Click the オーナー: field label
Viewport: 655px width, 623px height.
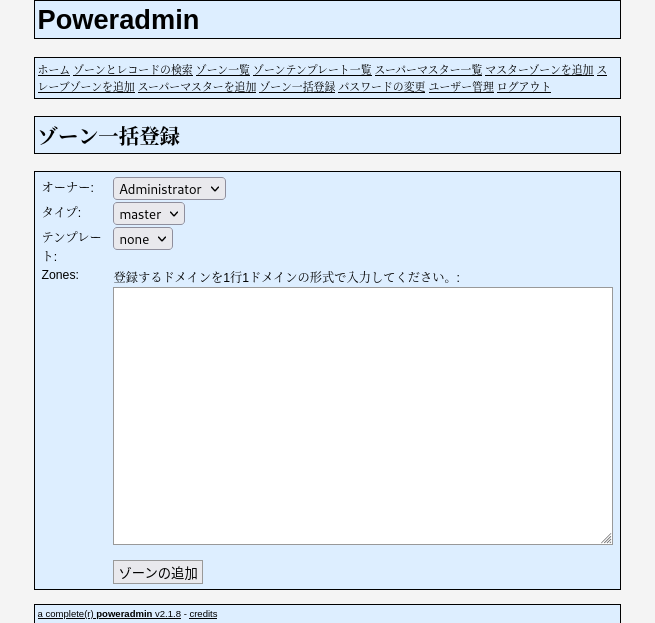(x=68, y=187)
